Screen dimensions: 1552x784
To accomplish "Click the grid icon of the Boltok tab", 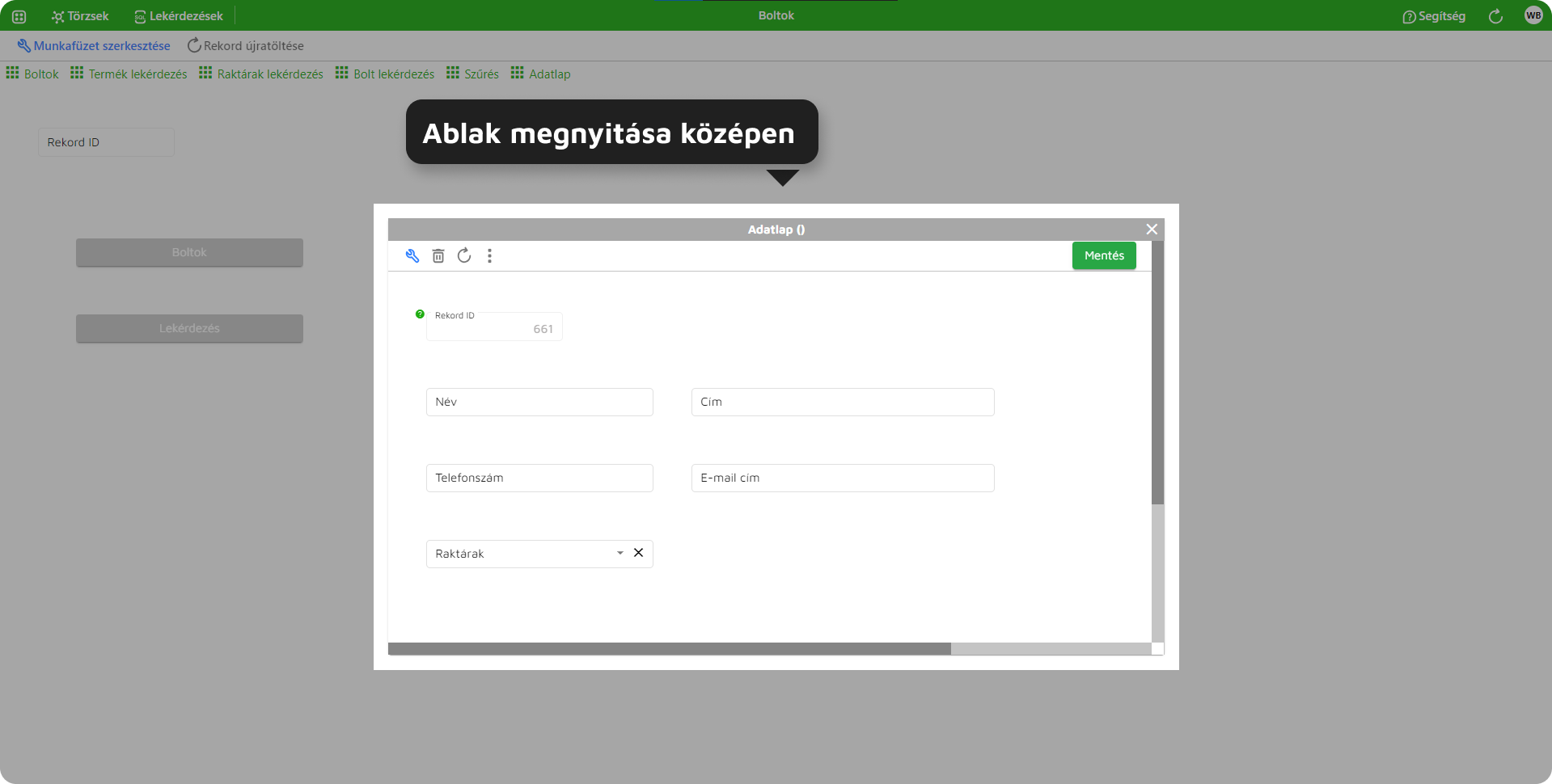I will 12,73.
